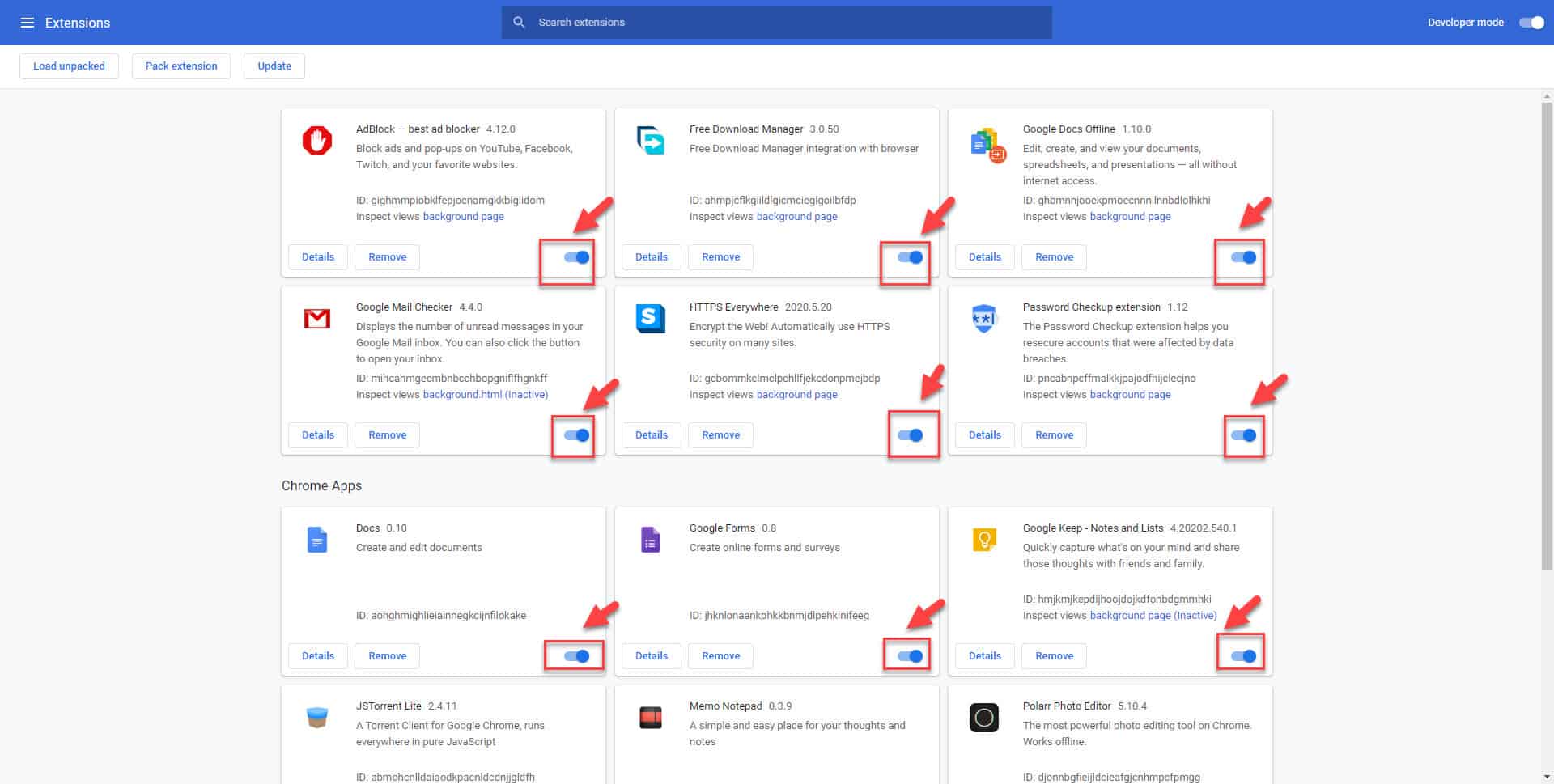The image size is (1554, 784).
Task: Click the HTTPS Everywhere icon
Action: (x=651, y=319)
